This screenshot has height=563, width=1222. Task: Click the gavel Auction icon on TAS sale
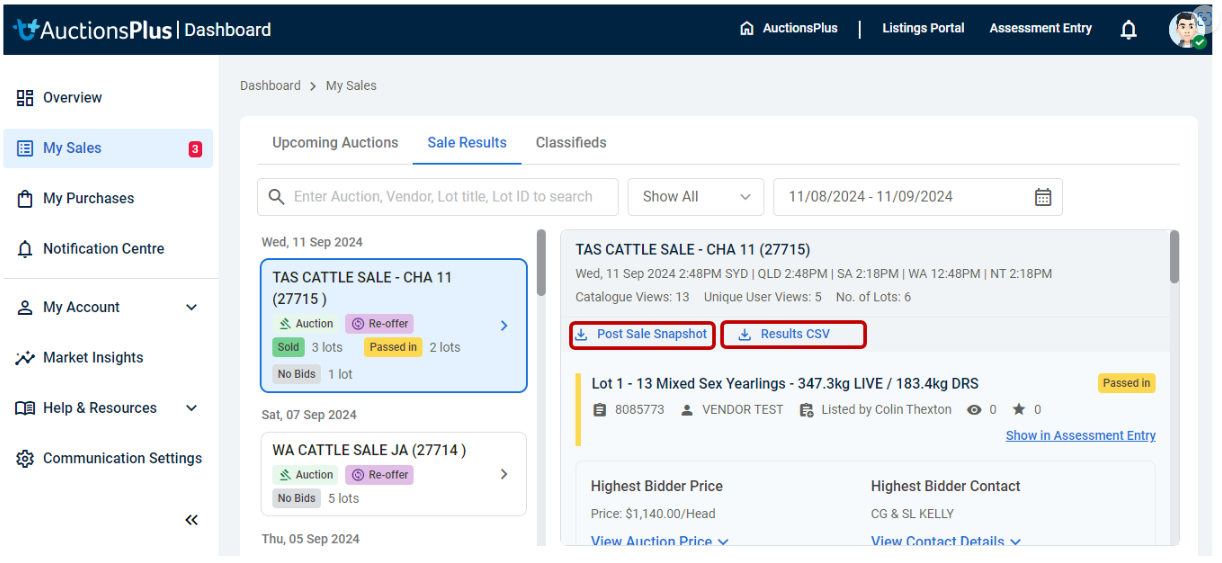tap(284, 324)
